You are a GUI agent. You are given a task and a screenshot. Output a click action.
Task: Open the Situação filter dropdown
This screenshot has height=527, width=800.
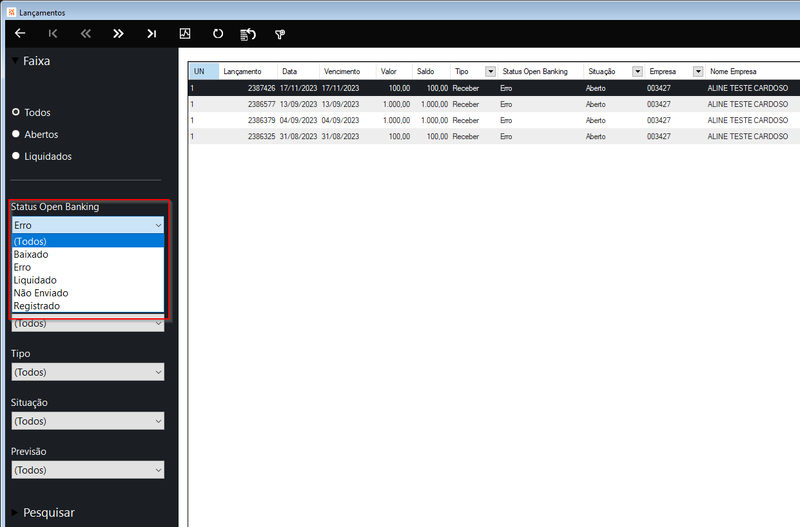point(88,421)
